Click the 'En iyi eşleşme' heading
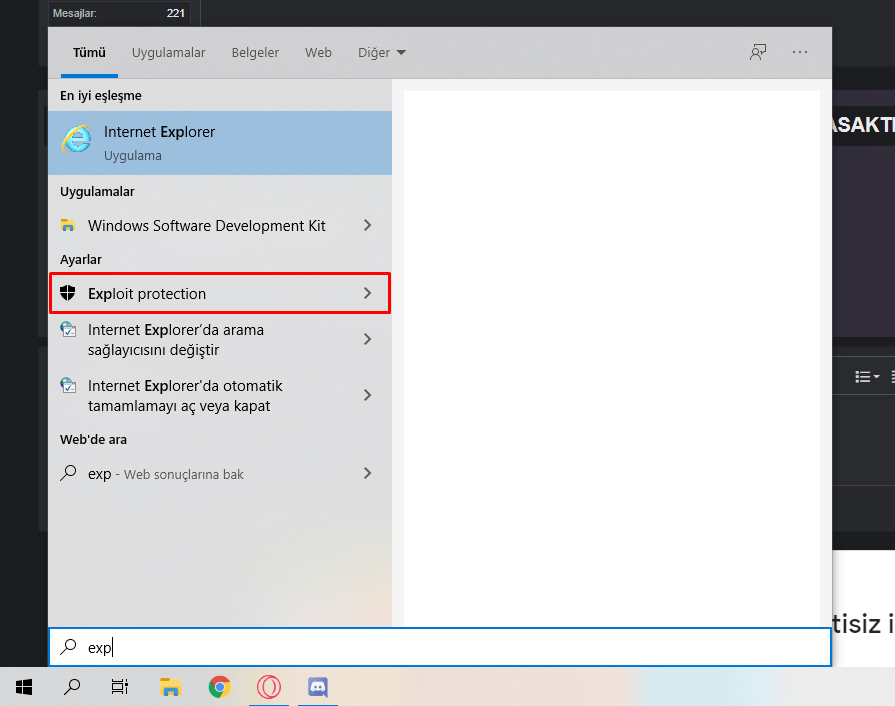Viewport: 895px width, 706px height. pos(101,95)
